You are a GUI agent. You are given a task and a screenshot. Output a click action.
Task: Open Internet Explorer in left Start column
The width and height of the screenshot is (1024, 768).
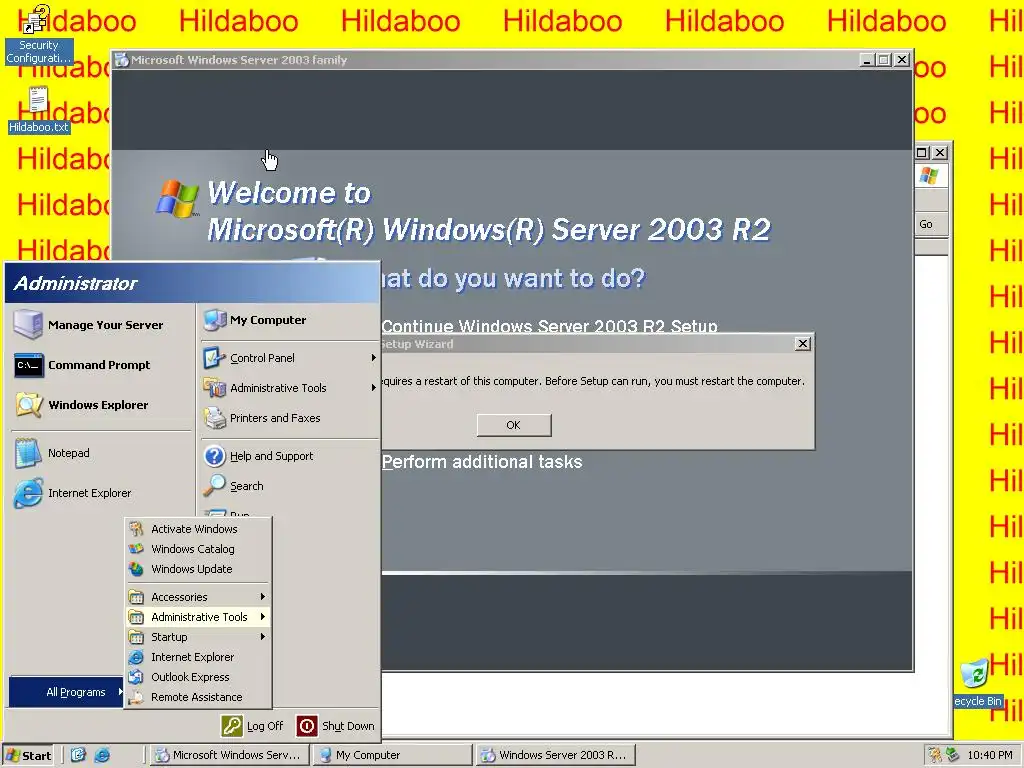point(101,493)
